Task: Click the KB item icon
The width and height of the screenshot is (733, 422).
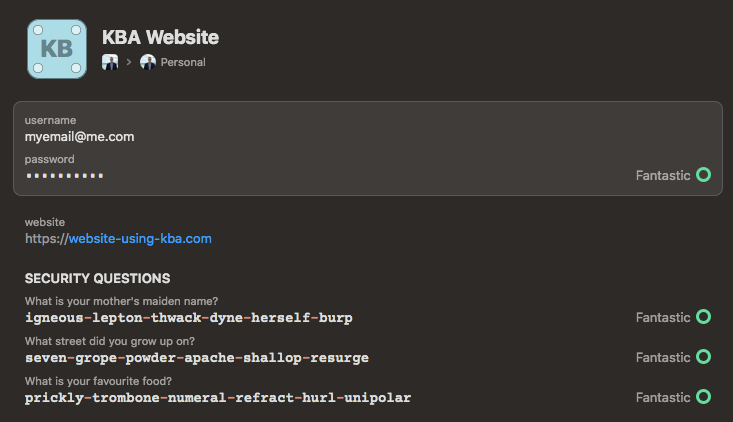Action: pos(57,49)
